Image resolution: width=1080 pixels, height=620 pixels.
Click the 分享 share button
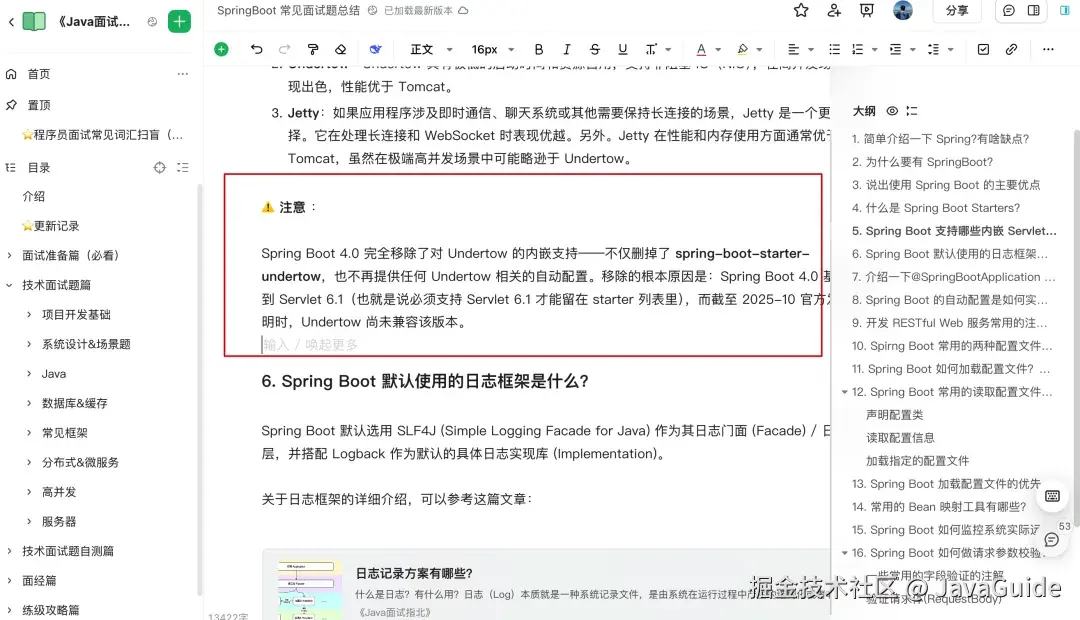click(x=957, y=10)
